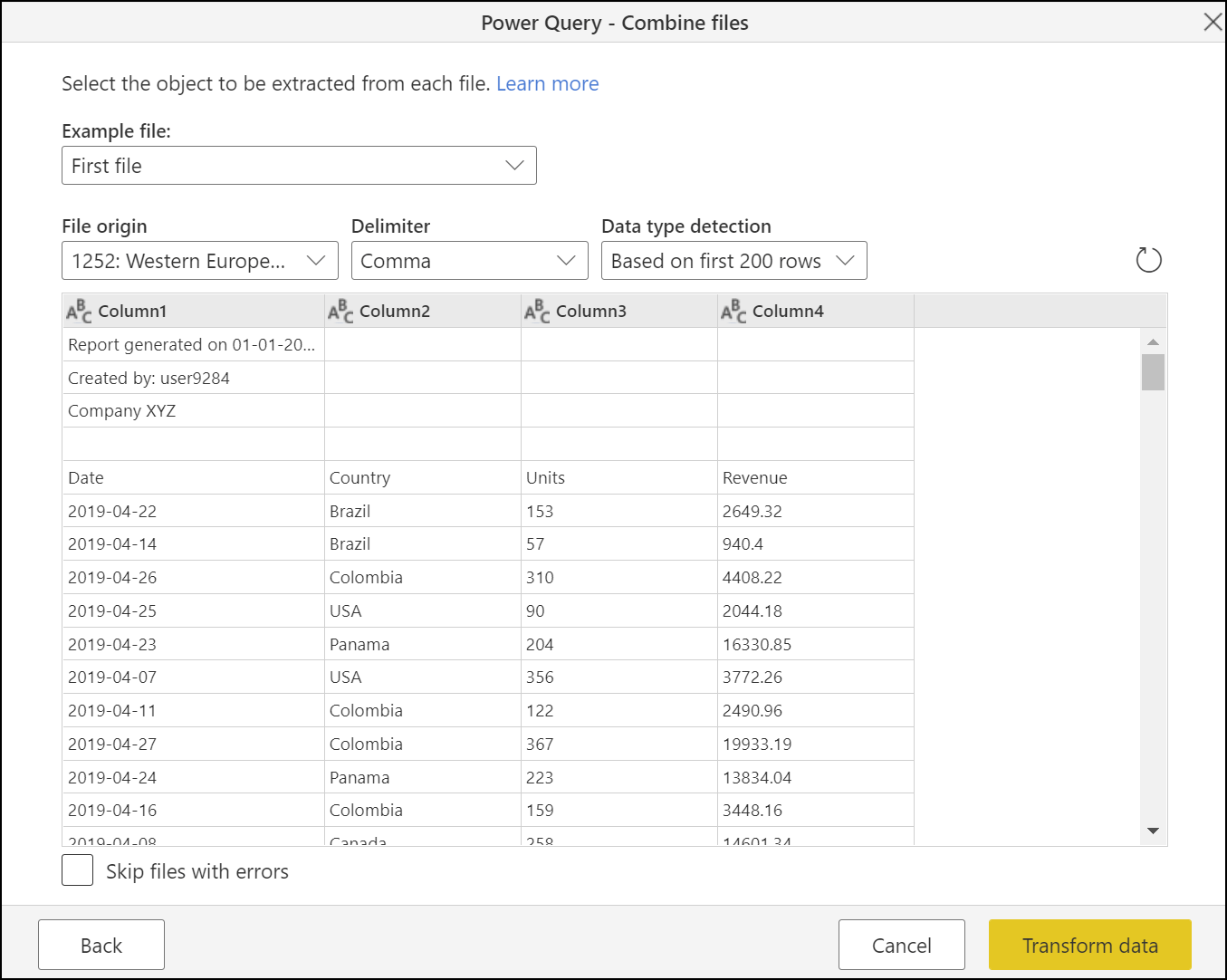
Task: Click the Cancel button
Action: click(901, 945)
